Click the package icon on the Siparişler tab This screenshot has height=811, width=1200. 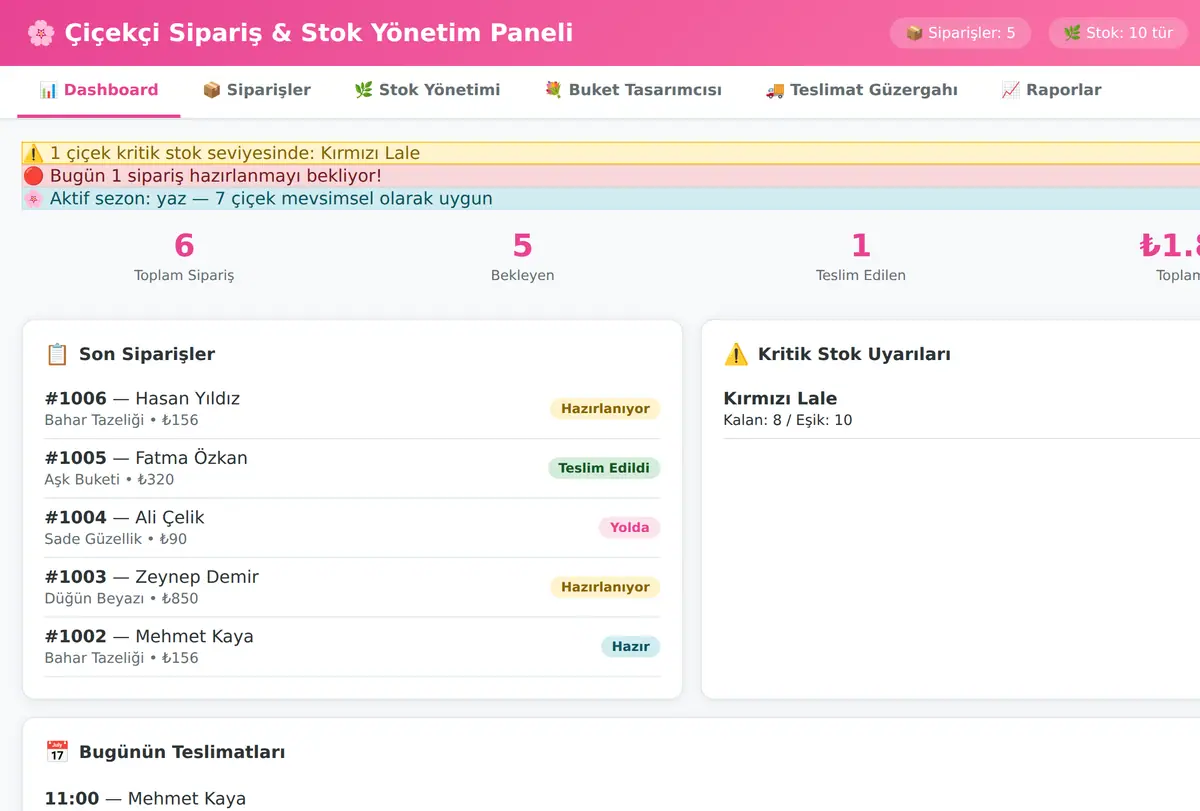(x=211, y=90)
